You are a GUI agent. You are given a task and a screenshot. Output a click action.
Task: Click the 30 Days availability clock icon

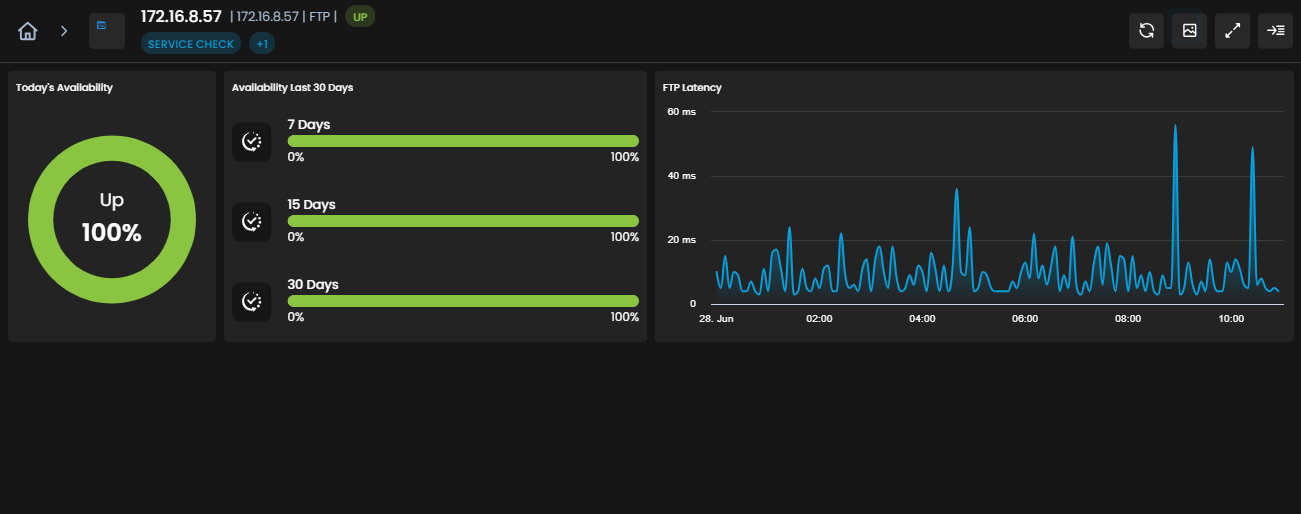click(x=252, y=302)
